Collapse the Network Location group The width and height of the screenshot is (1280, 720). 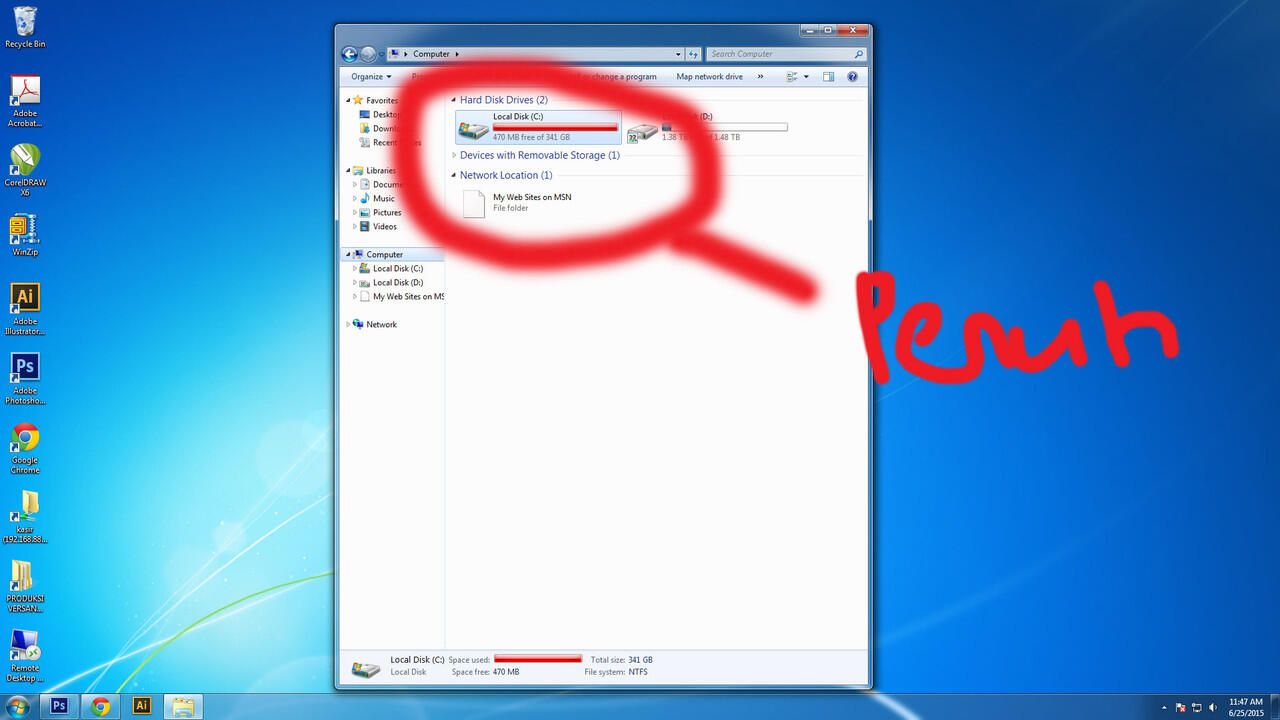(454, 175)
